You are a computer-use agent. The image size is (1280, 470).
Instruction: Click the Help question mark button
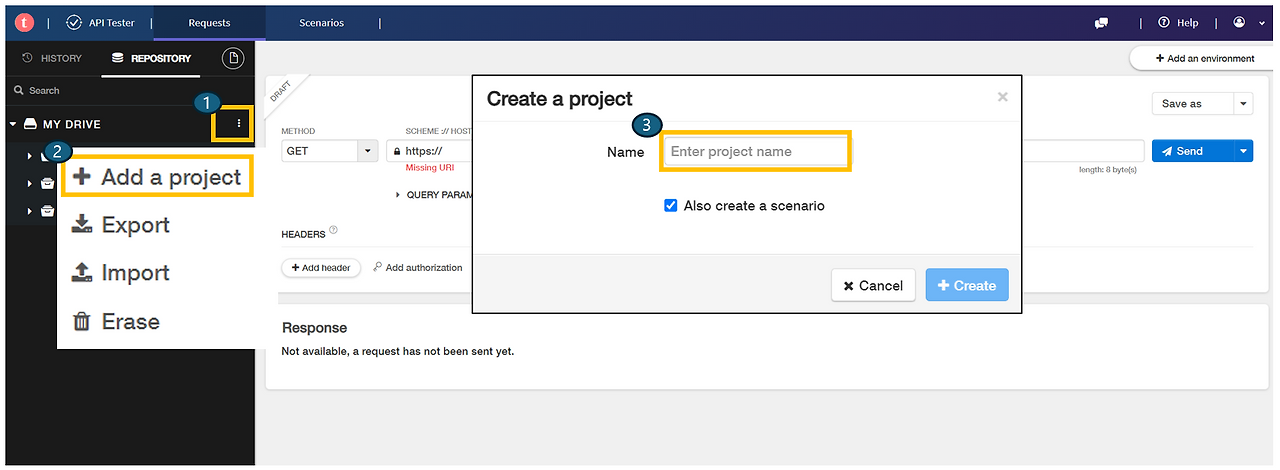click(x=1178, y=23)
